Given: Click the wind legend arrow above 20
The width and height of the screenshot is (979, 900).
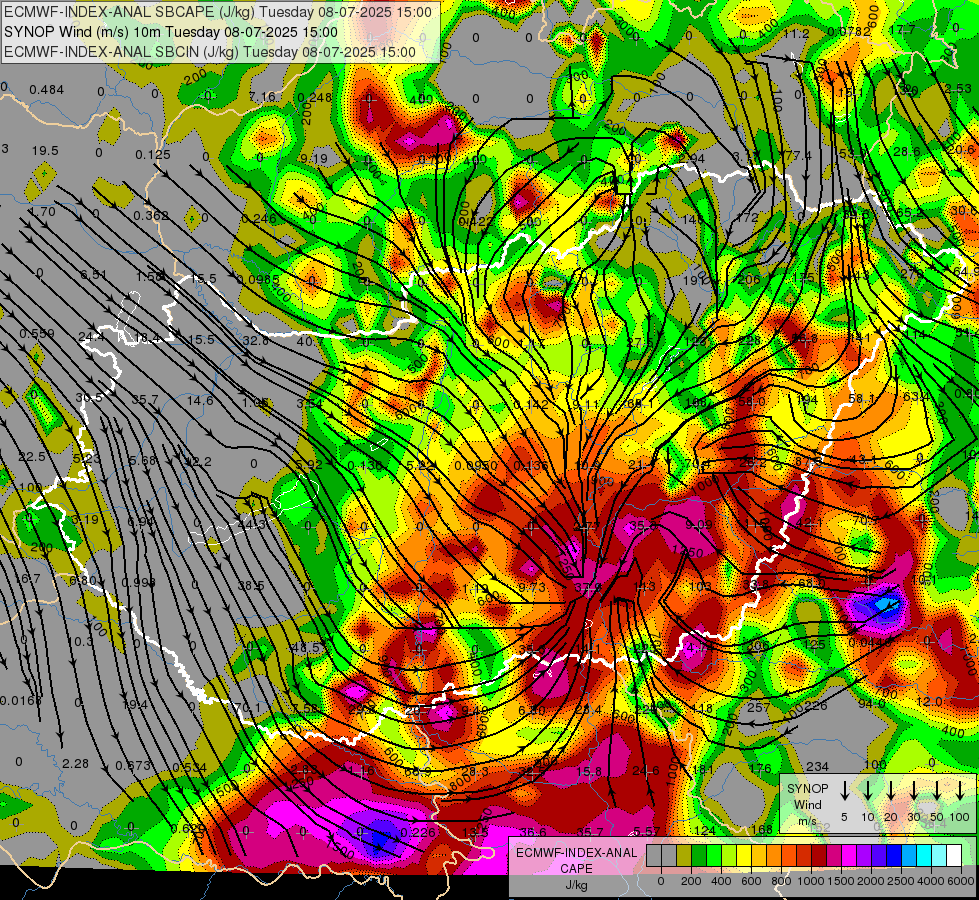Looking at the screenshot, I should [x=891, y=791].
